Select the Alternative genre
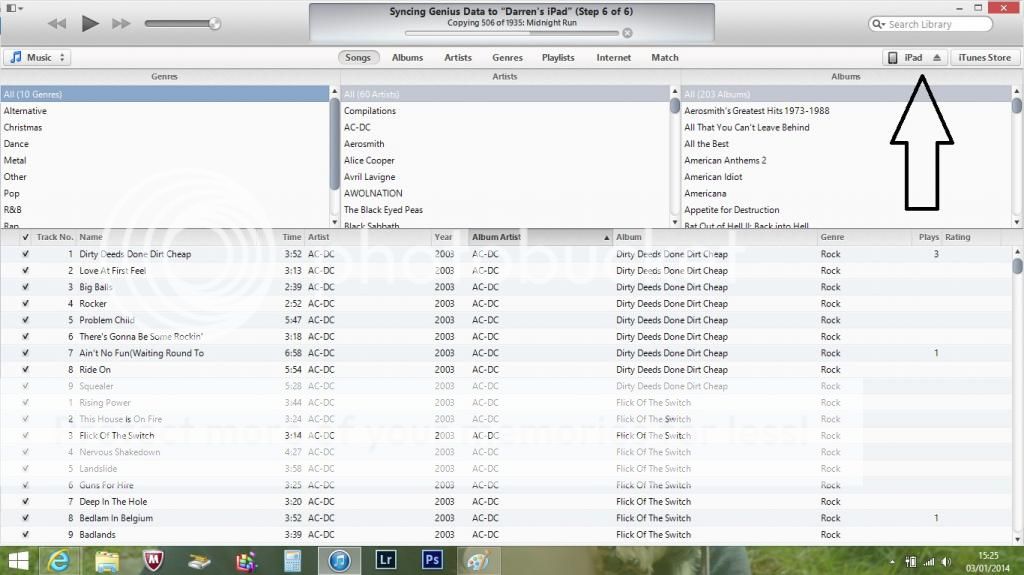The image size is (1024, 575). click(x=25, y=111)
